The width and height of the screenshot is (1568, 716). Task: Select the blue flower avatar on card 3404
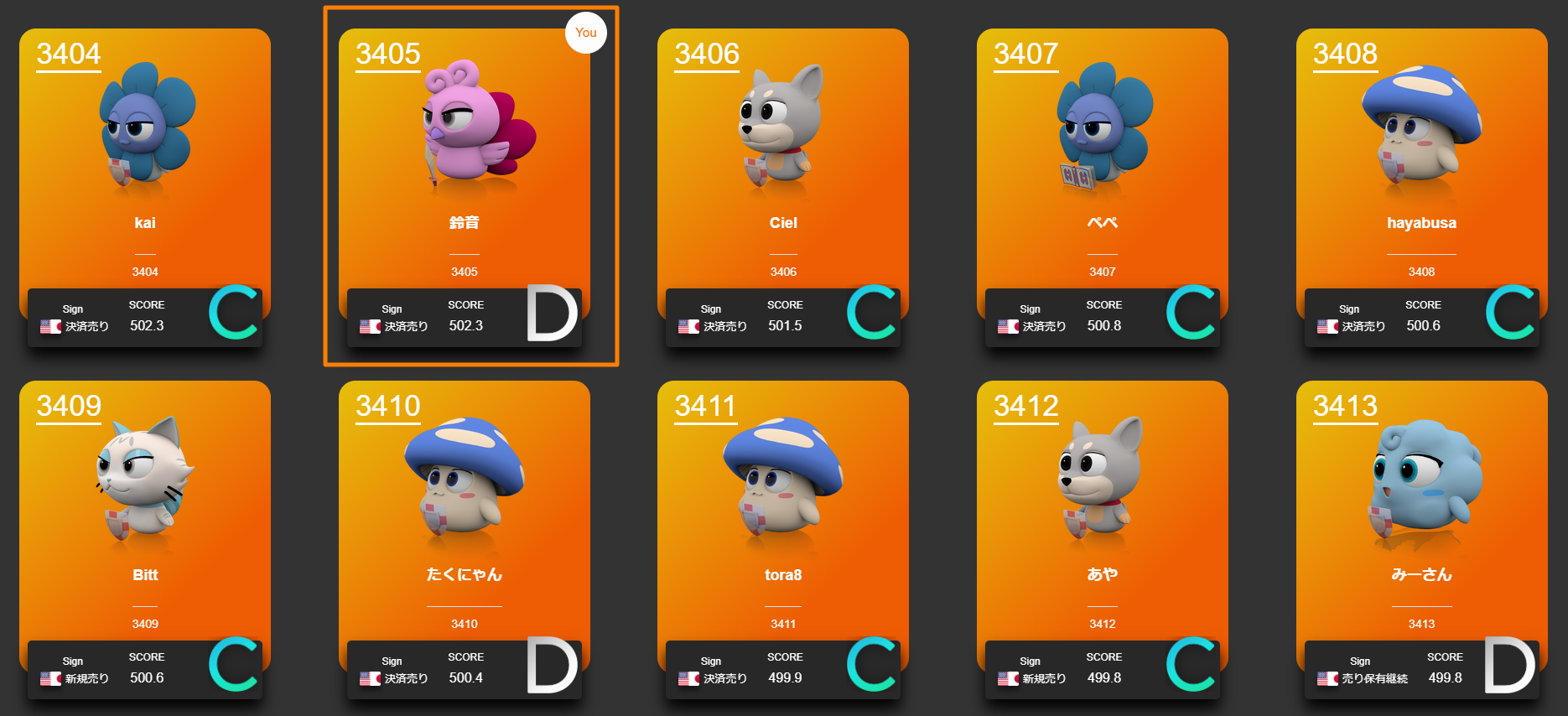tap(147, 124)
